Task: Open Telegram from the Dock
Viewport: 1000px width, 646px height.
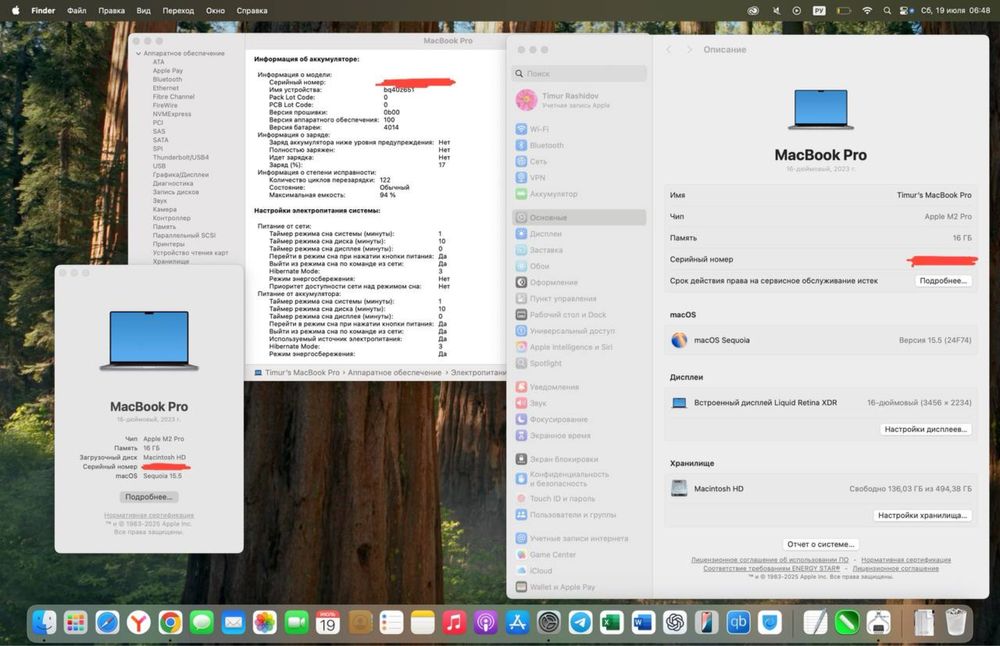Action: (580, 622)
